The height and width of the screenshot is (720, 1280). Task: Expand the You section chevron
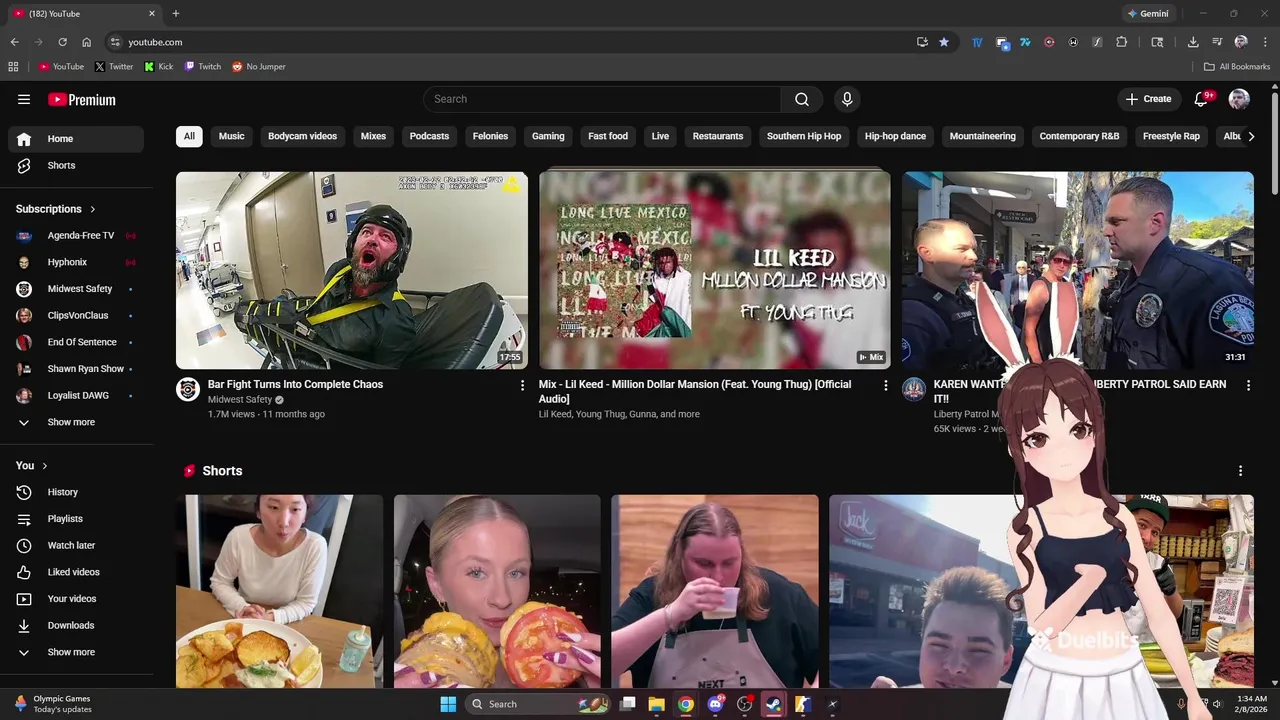click(45, 466)
